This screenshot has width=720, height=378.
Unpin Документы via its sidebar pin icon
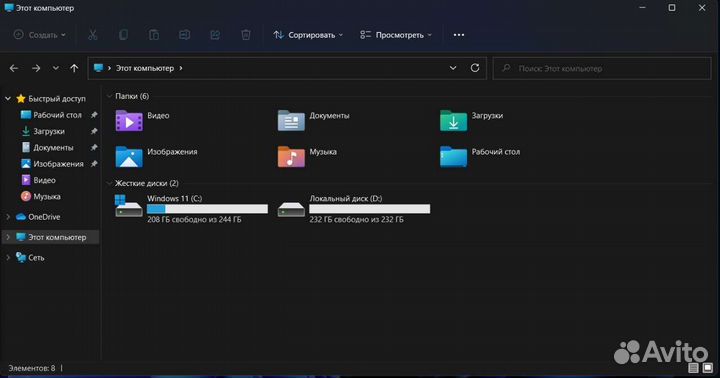94,147
